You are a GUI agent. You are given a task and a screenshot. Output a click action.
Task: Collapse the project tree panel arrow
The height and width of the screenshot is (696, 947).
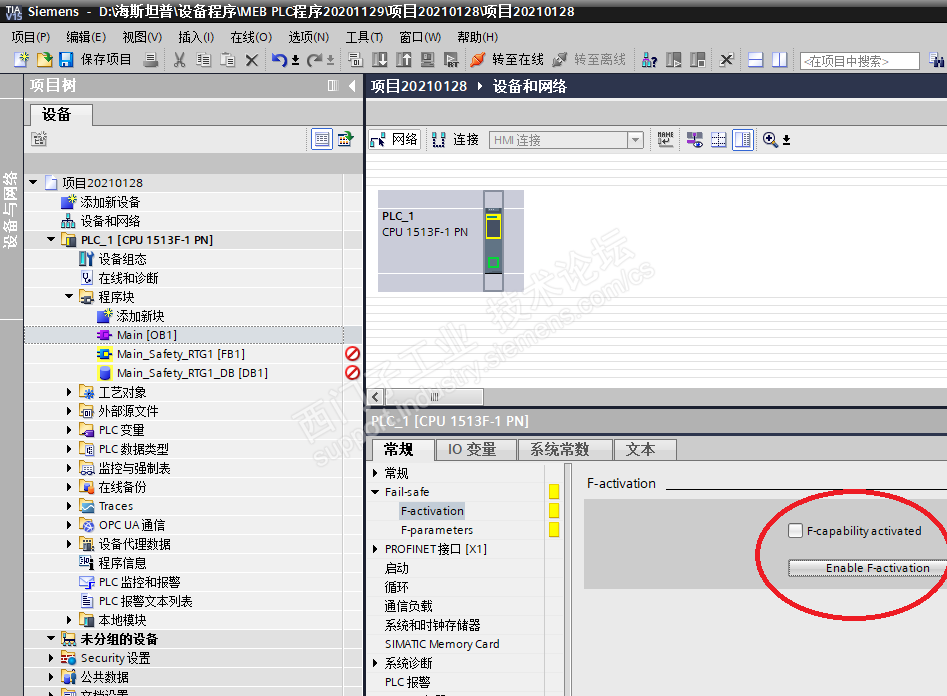click(352, 86)
